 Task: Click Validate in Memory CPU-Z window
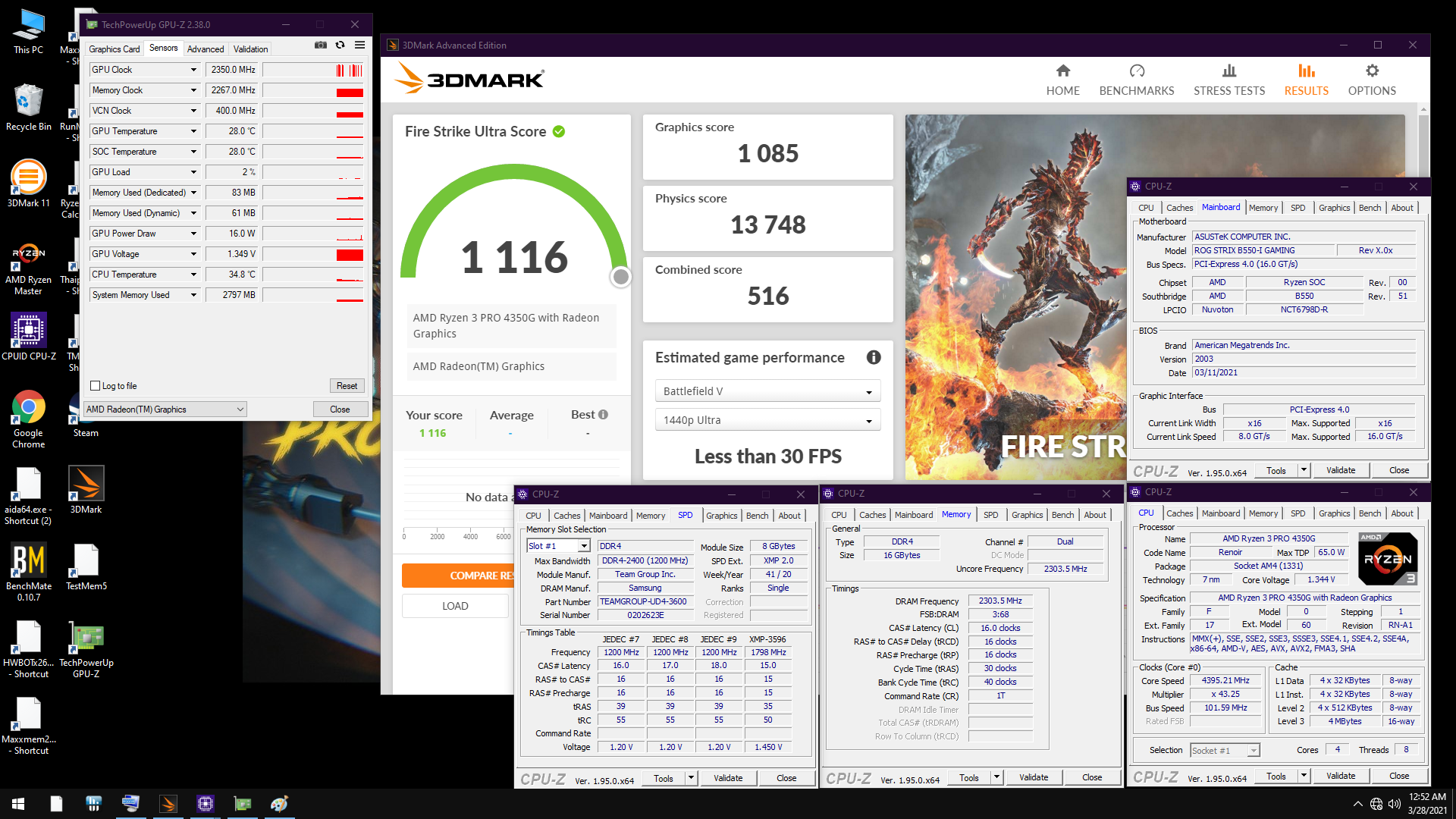pyautogui.click(x=1033, y=777)
